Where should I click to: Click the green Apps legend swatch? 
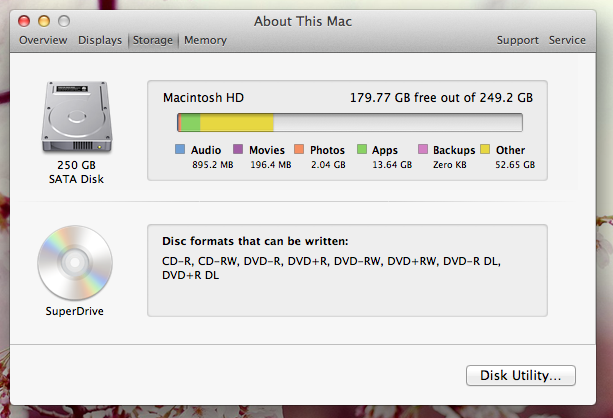(362, 149)
